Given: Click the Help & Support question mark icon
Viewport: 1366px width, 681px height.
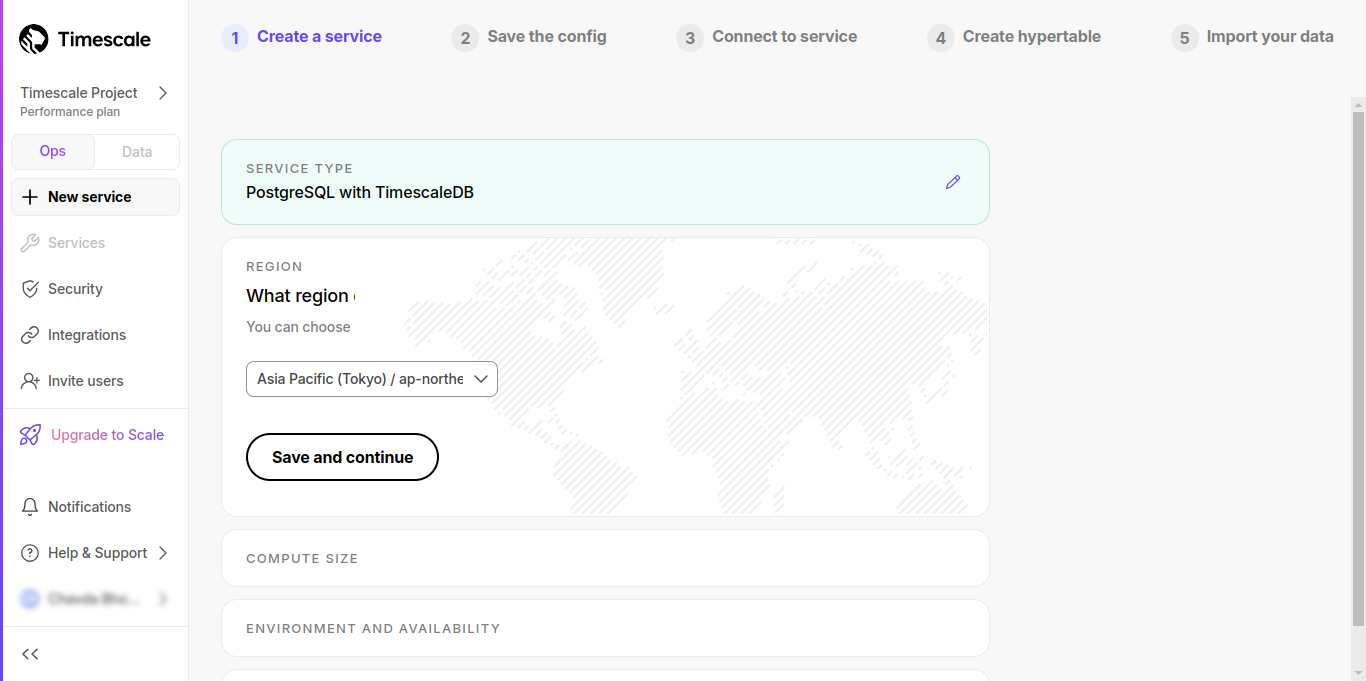Looking at the screenshot, I should [30, 553].
